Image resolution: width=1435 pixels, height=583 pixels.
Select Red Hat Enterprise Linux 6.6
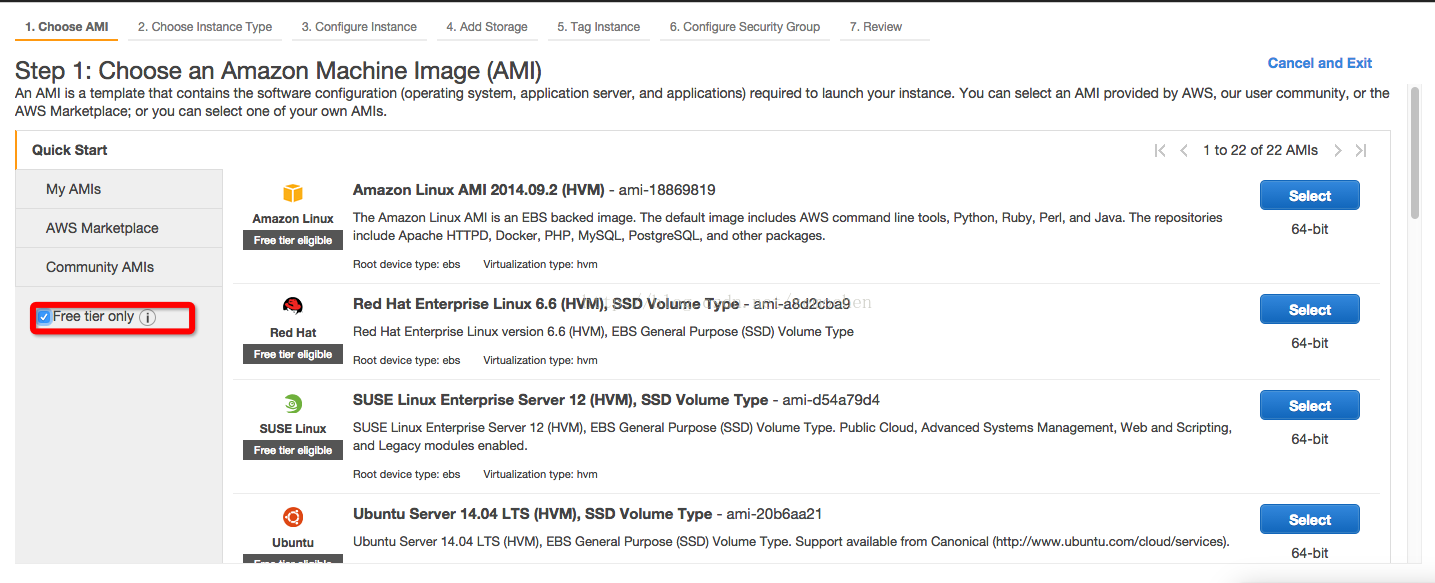(x=1310, y=310)
